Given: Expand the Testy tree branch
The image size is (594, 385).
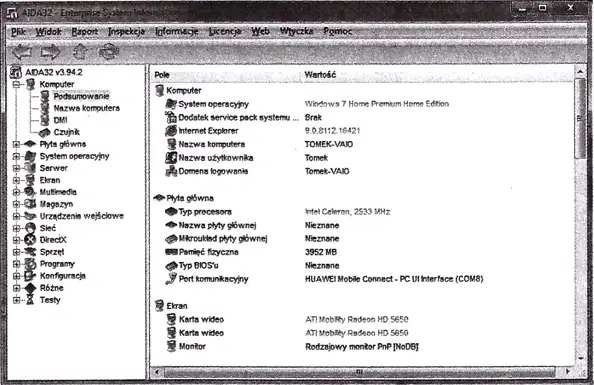Looking at the screenshot, I should (16, 300).
